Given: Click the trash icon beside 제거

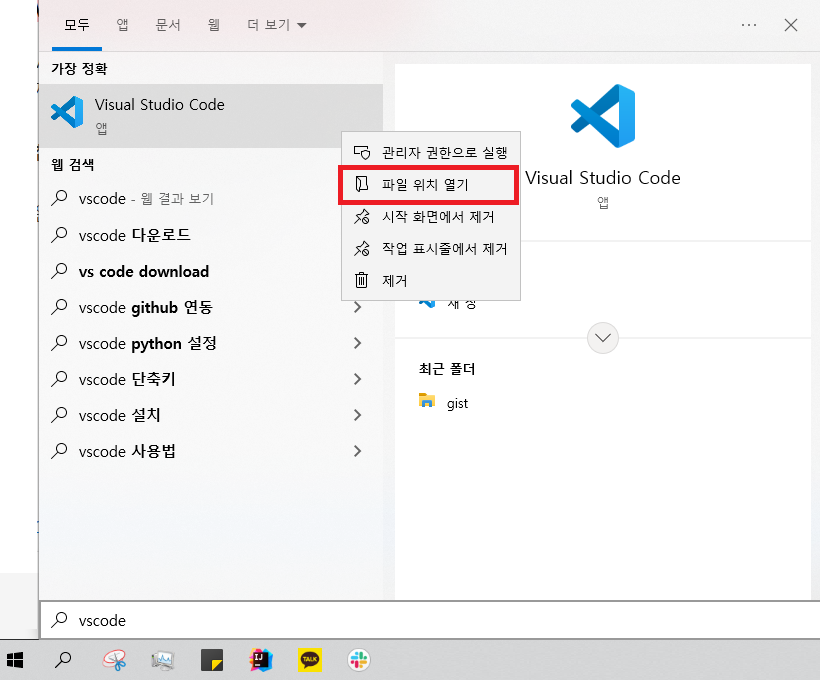Looking at the screenshot, I should click(362, 280).
